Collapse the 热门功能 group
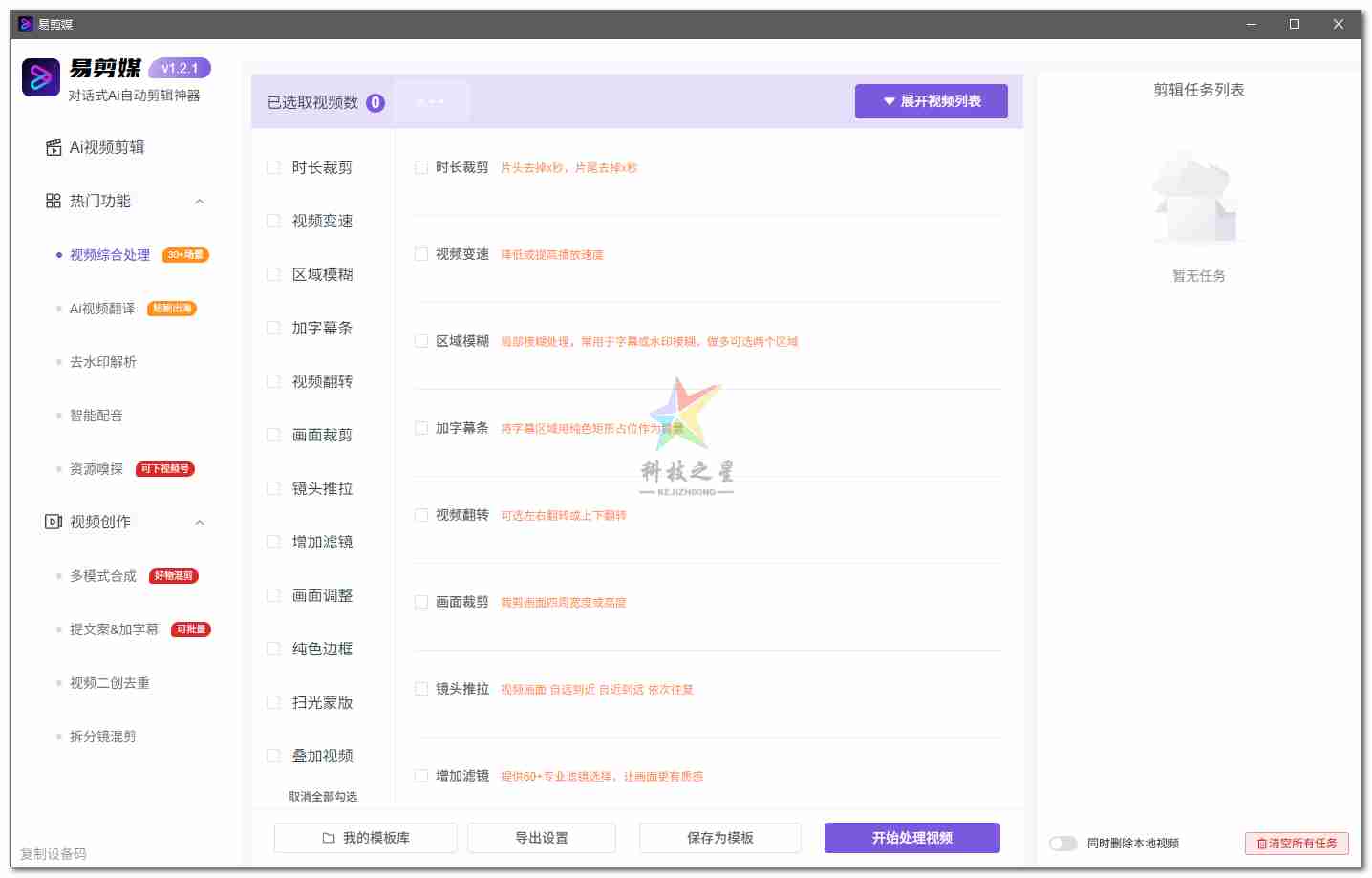1372x878 pixels. point(199,201)
